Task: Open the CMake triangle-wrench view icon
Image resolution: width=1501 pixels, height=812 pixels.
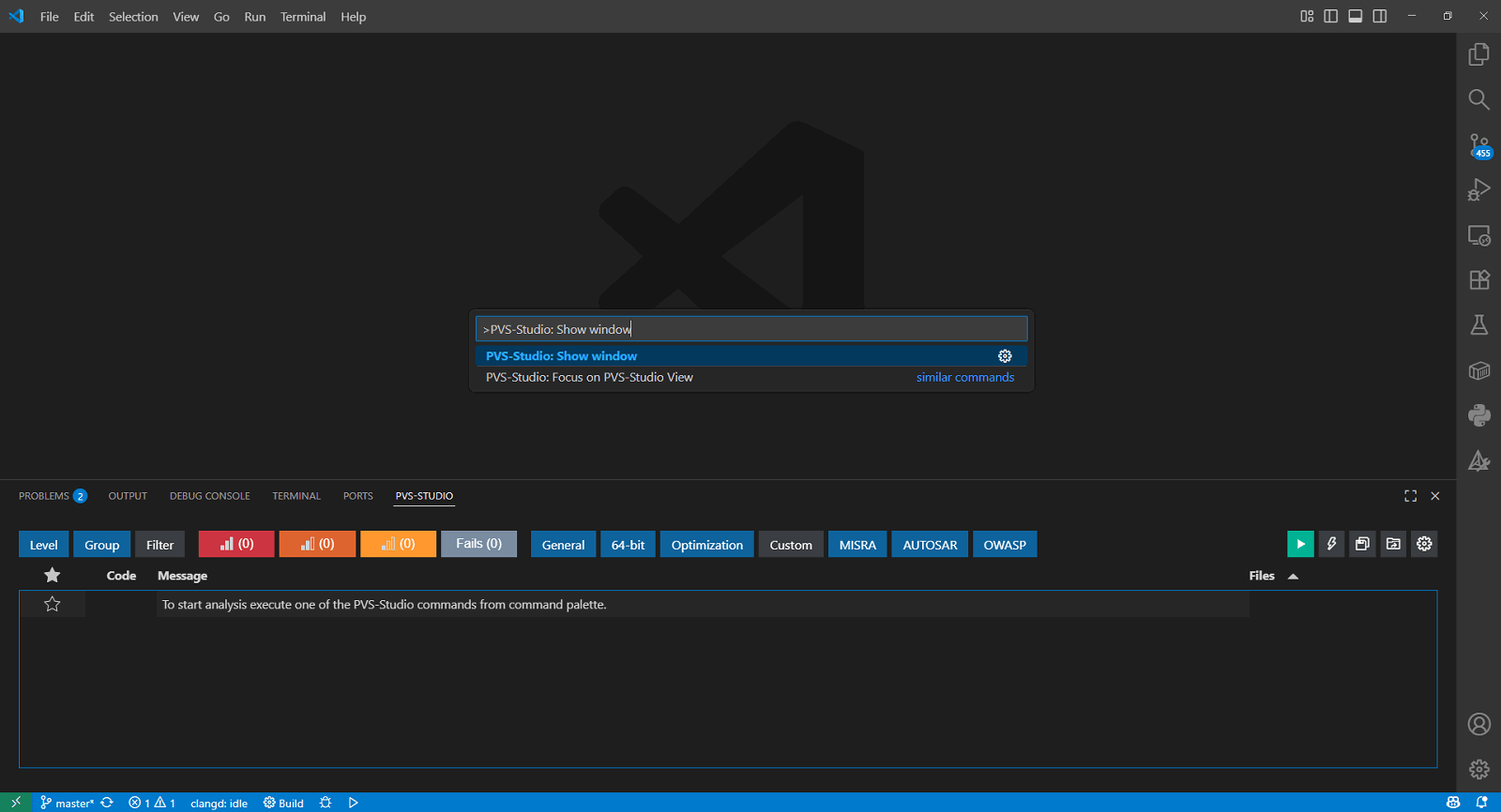Action: [x=1478, y=460]
